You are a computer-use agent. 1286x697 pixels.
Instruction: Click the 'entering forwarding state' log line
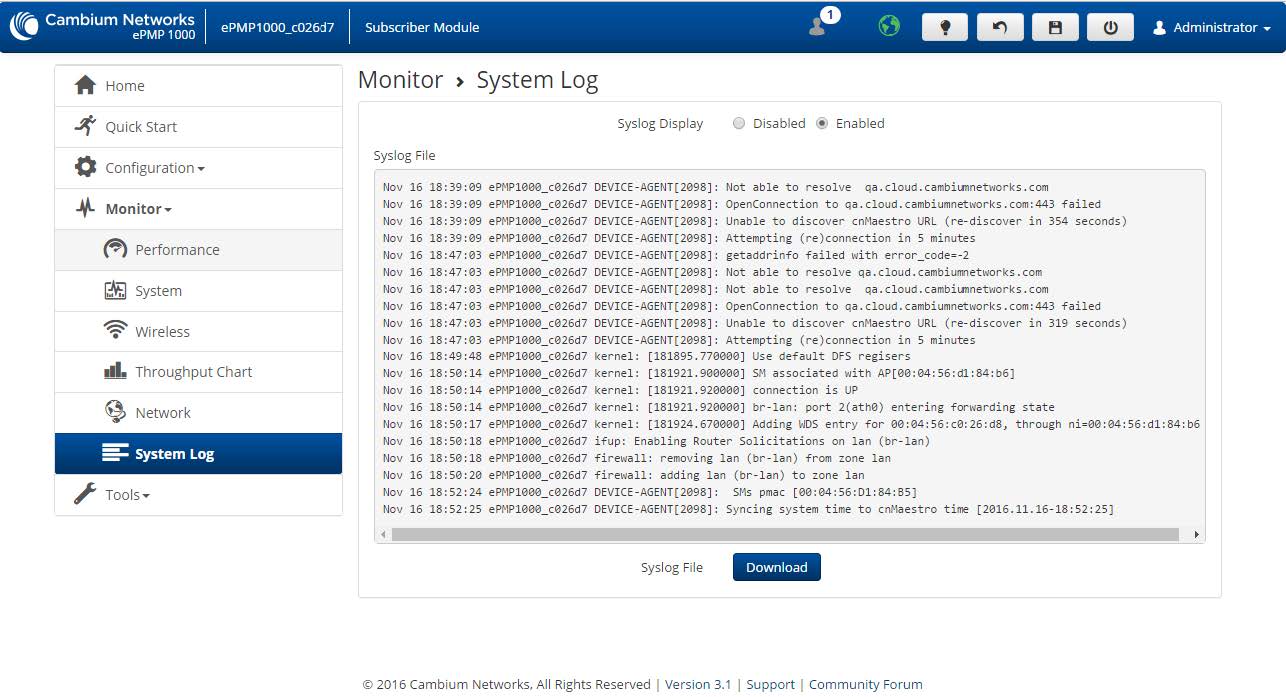tap(719, 407)
